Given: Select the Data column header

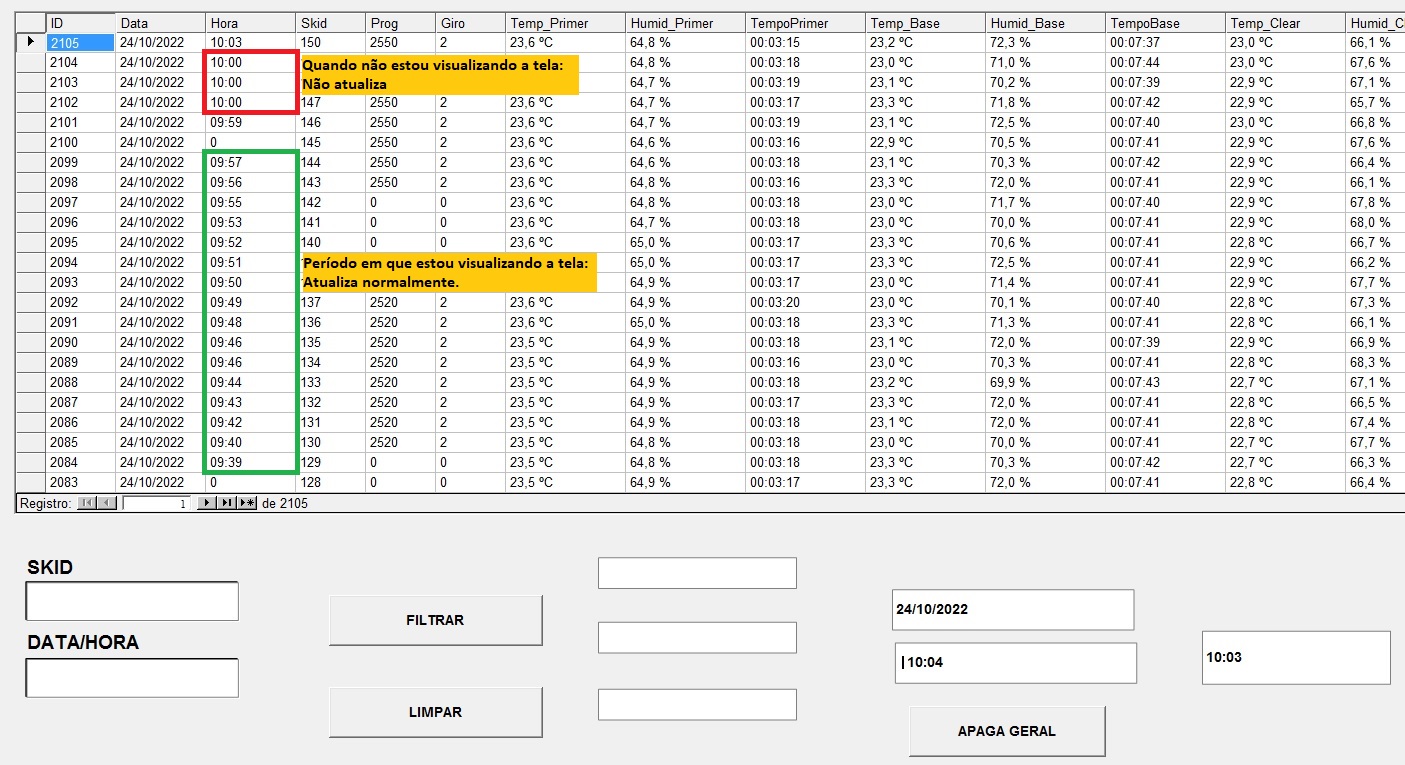Looking at the screenshot, I should click(160, 22).
